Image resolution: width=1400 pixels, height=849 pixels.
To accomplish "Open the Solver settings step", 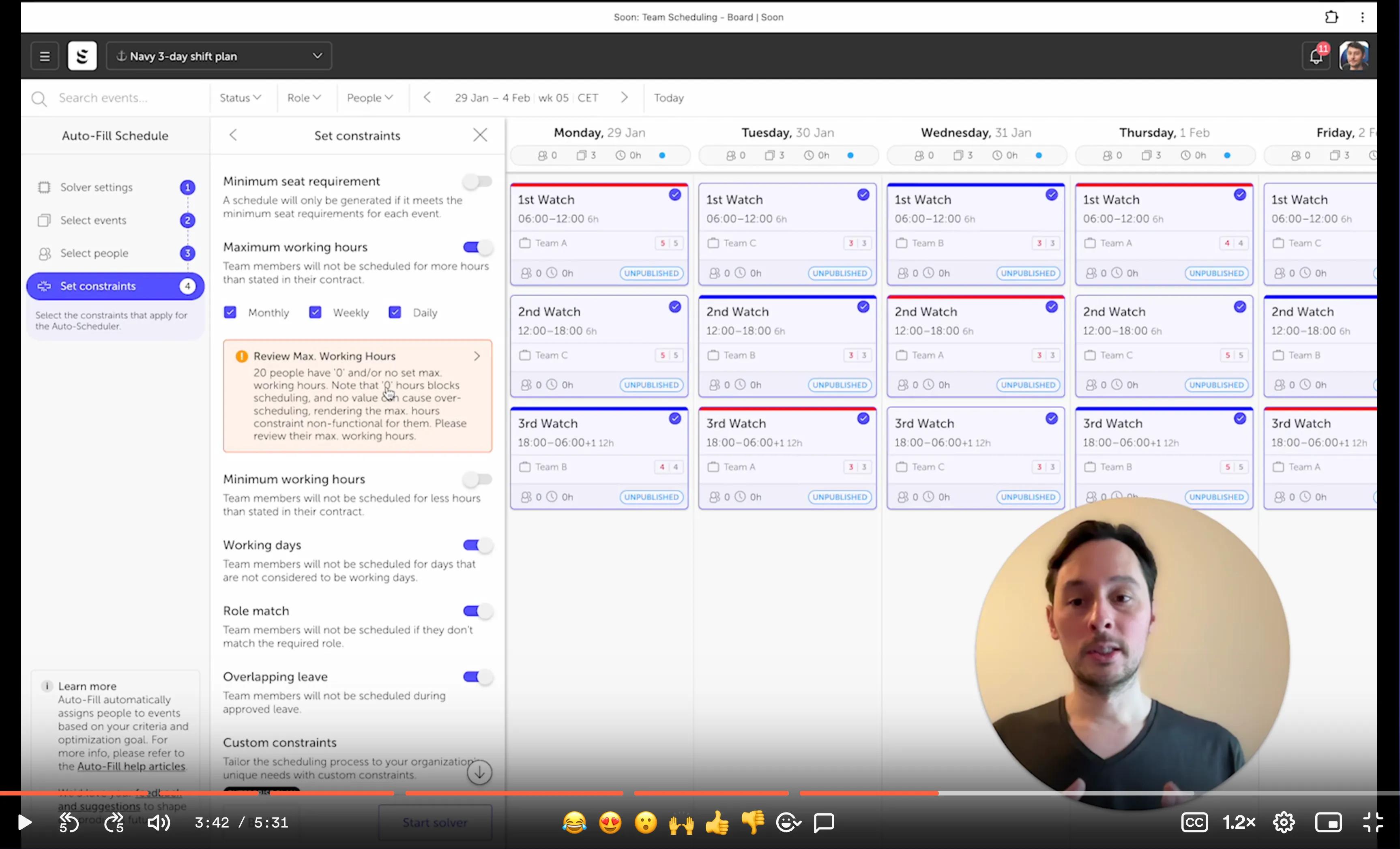I will coord(115,187).
